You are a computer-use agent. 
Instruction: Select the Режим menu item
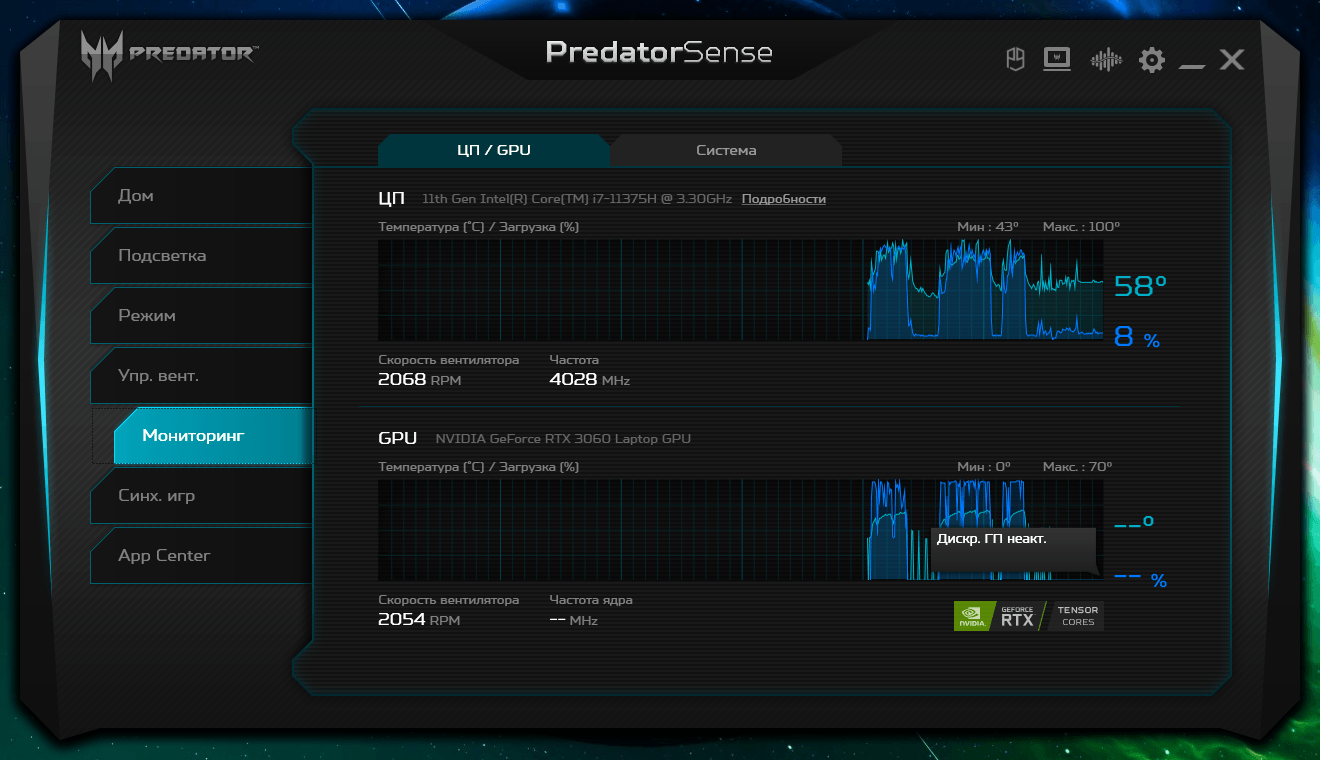pyautogui.click(x=201, y=316)
